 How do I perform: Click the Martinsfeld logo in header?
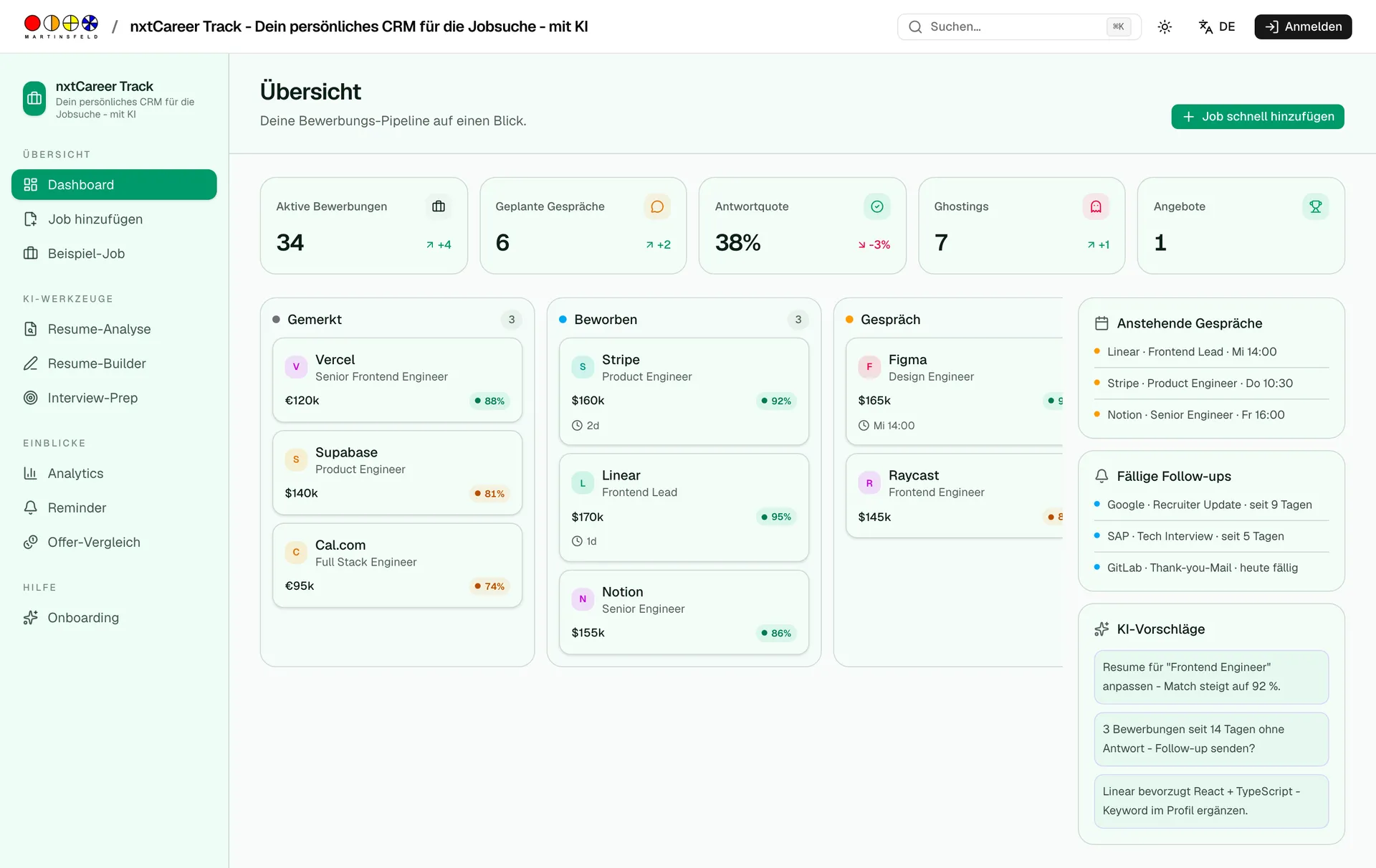click(x=61, y=27)
